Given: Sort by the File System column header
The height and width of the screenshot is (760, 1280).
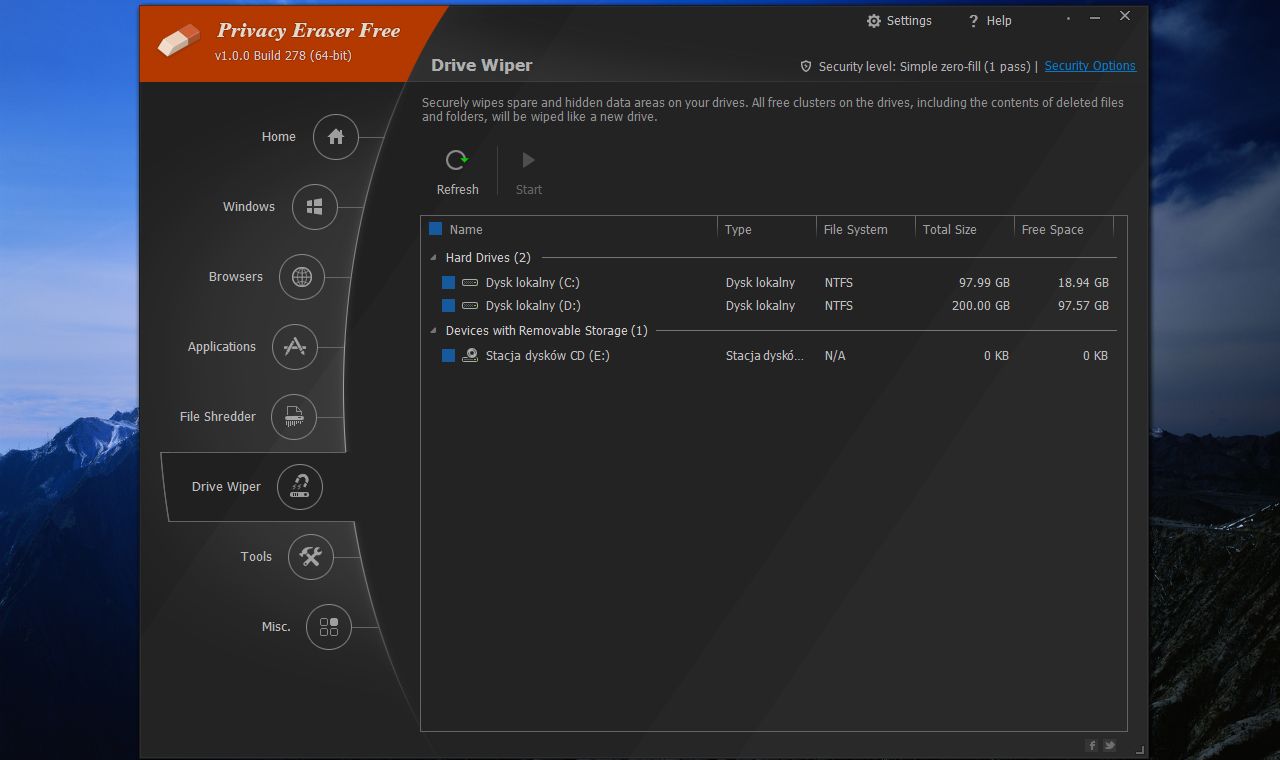Looking at the screenshot, I should [x=855, y=230].
